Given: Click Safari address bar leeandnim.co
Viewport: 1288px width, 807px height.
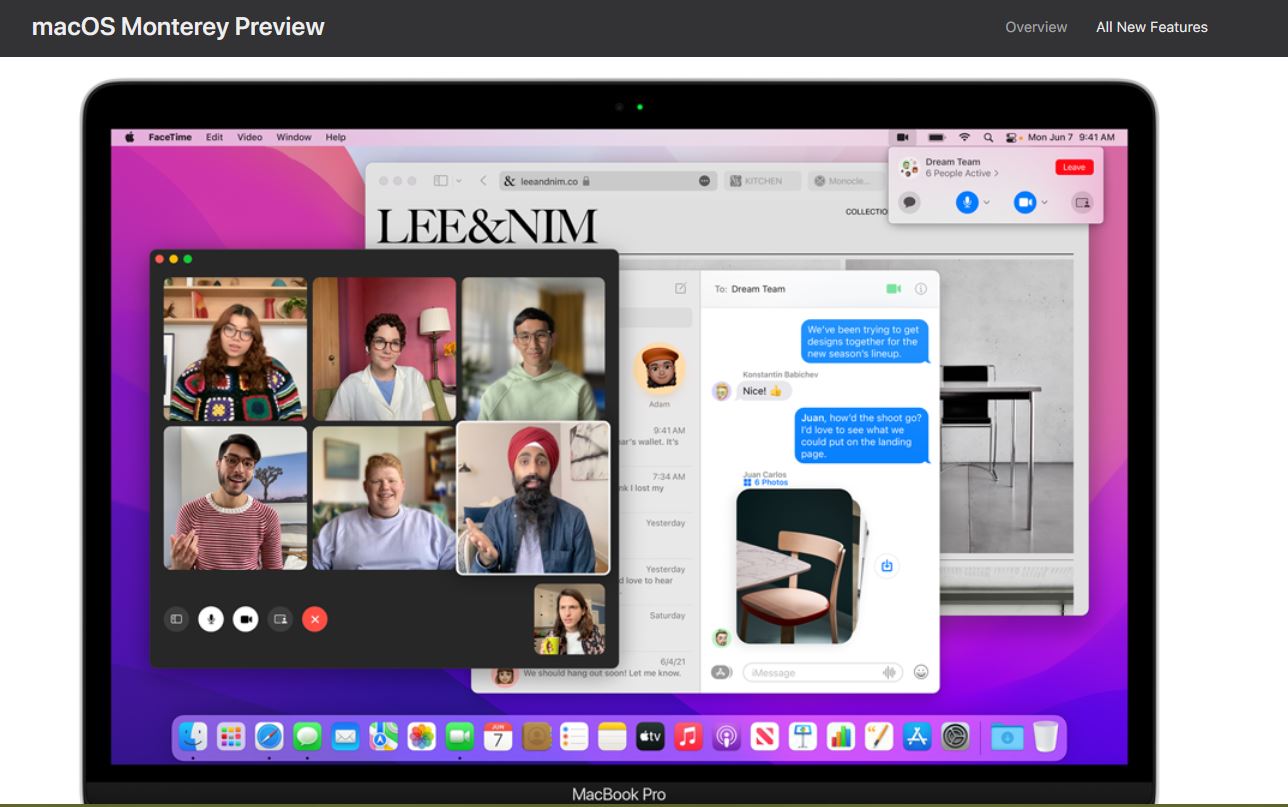Looking at the screenshot, I should tap(606, 181).
